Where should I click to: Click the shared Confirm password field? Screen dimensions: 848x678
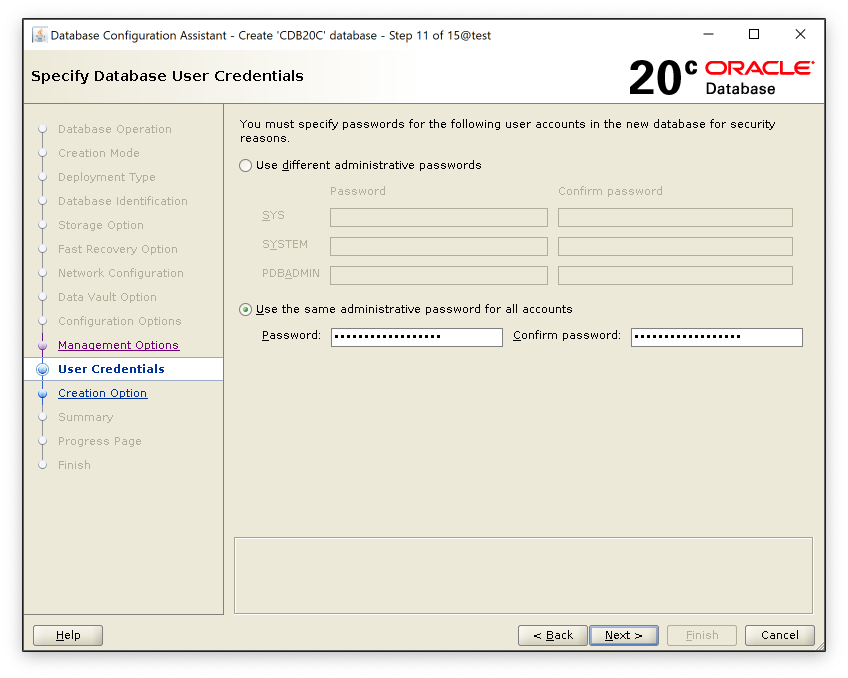[717, 337]
